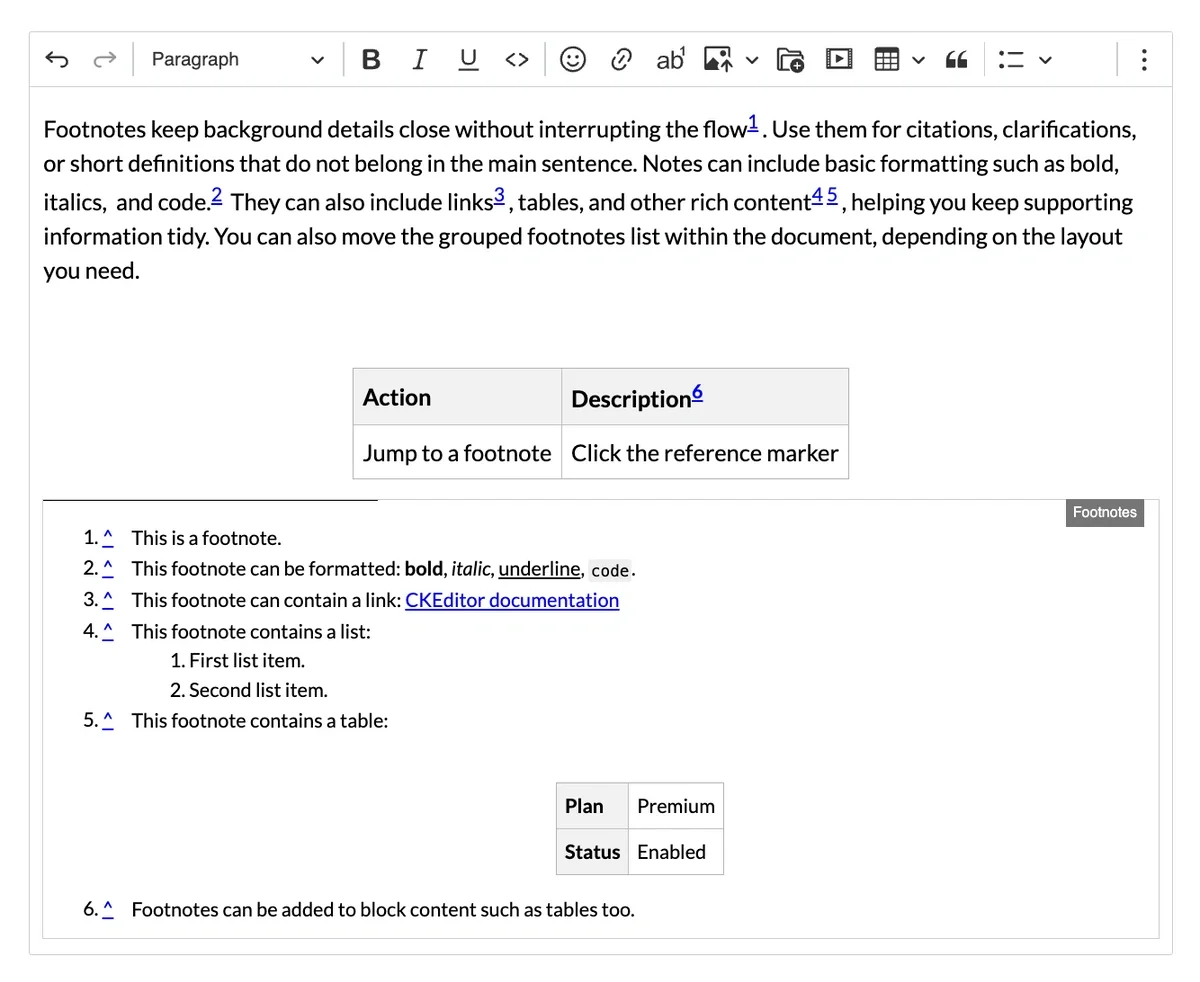Image resolution: width=1200 pixels, height=982 pixels.
Task: Open the bulleted list options dropdown
Action: click(1045, 60)
